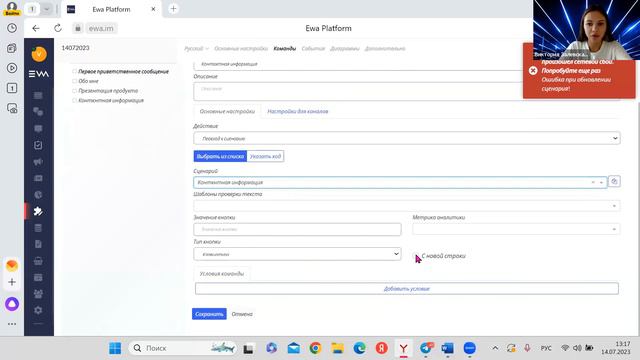Enable the С новой строки checkbox
The image size is (640, 360).
click(416, 256)
